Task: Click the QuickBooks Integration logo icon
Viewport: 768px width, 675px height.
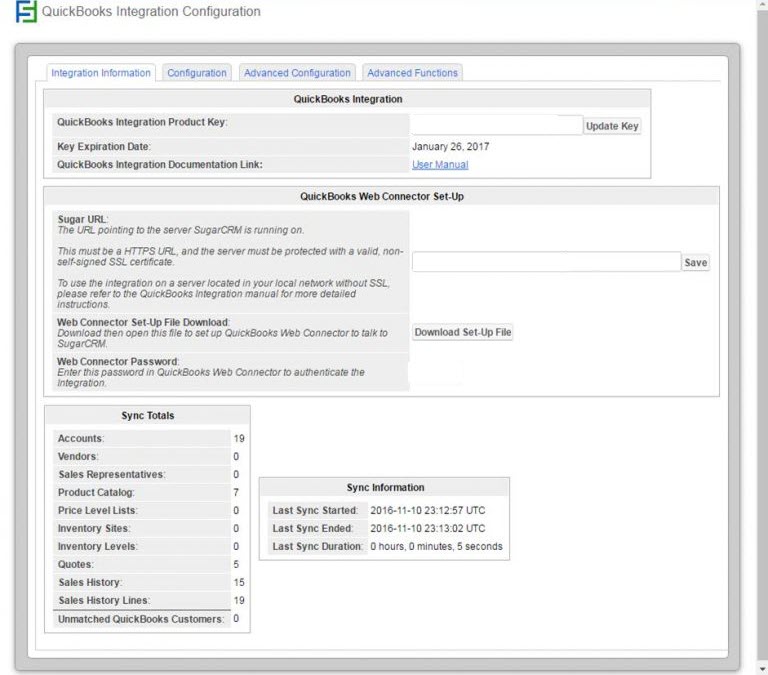Action: (25, 13)
